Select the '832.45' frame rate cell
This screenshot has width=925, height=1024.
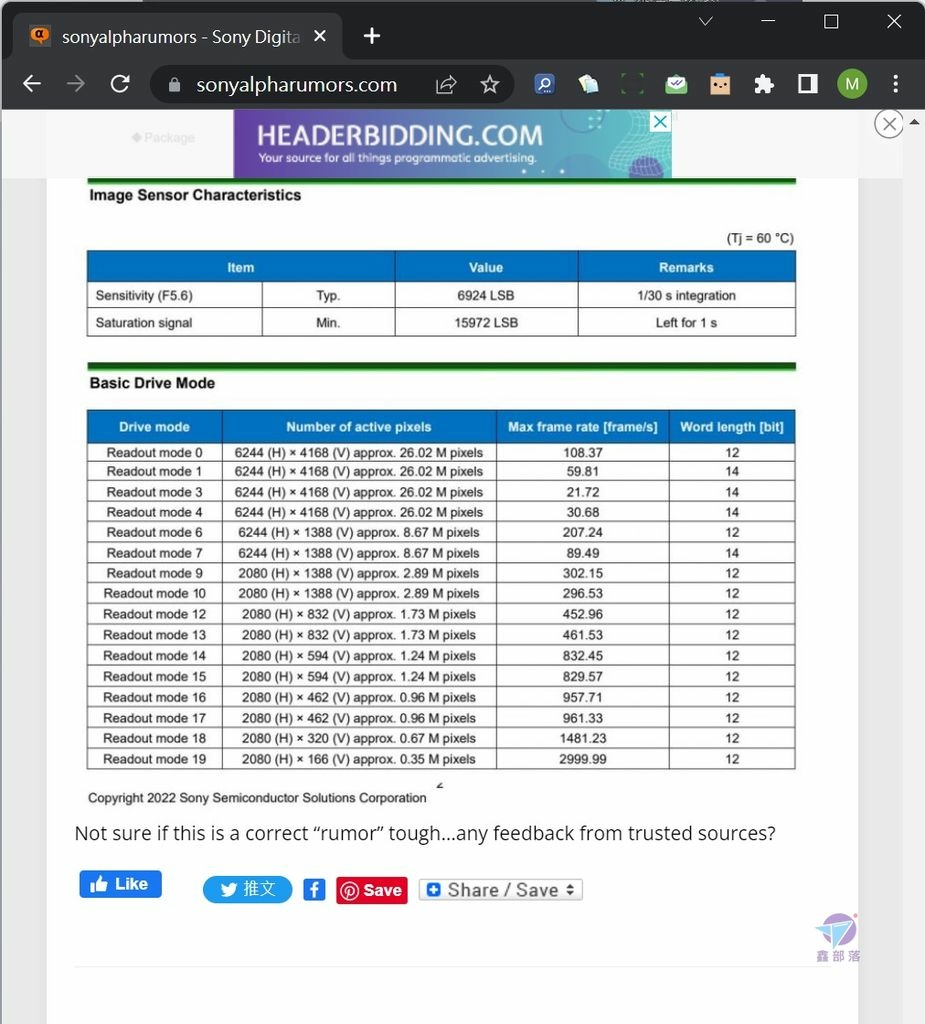click(583, 656)
